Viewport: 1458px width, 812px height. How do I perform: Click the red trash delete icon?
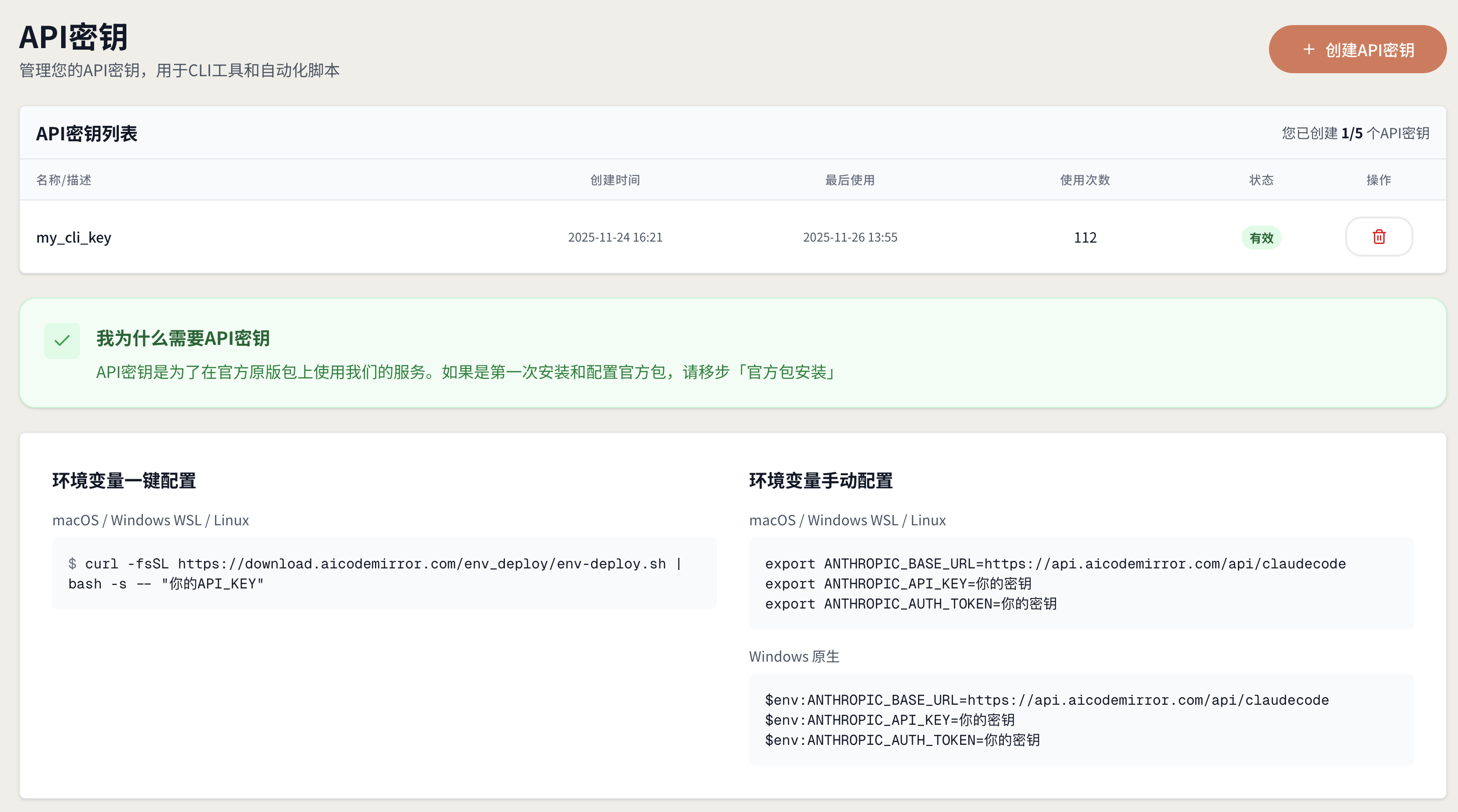pyautogui.click(x=1379, y=237)
